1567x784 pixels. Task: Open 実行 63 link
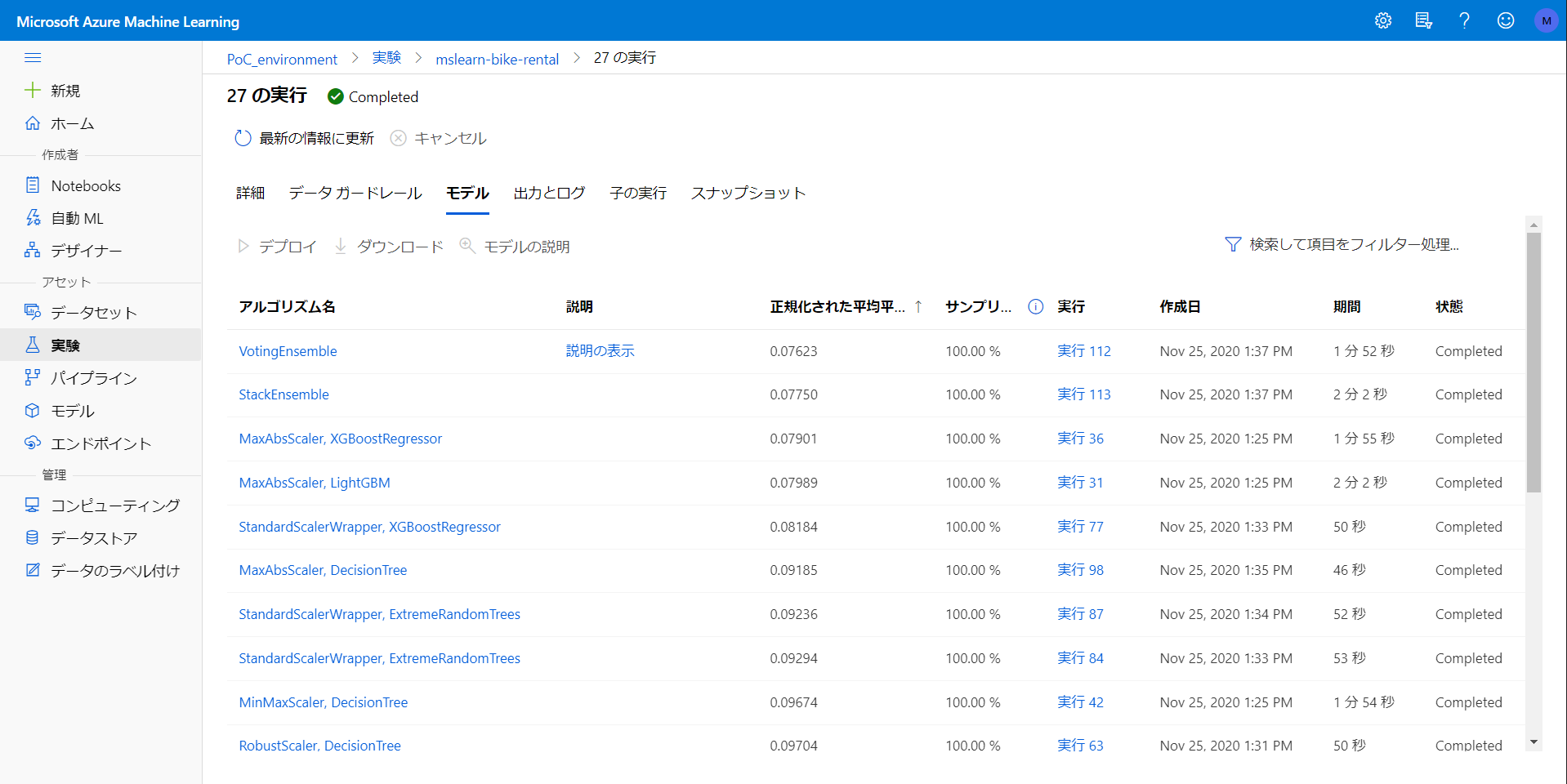click(1080, 746)
